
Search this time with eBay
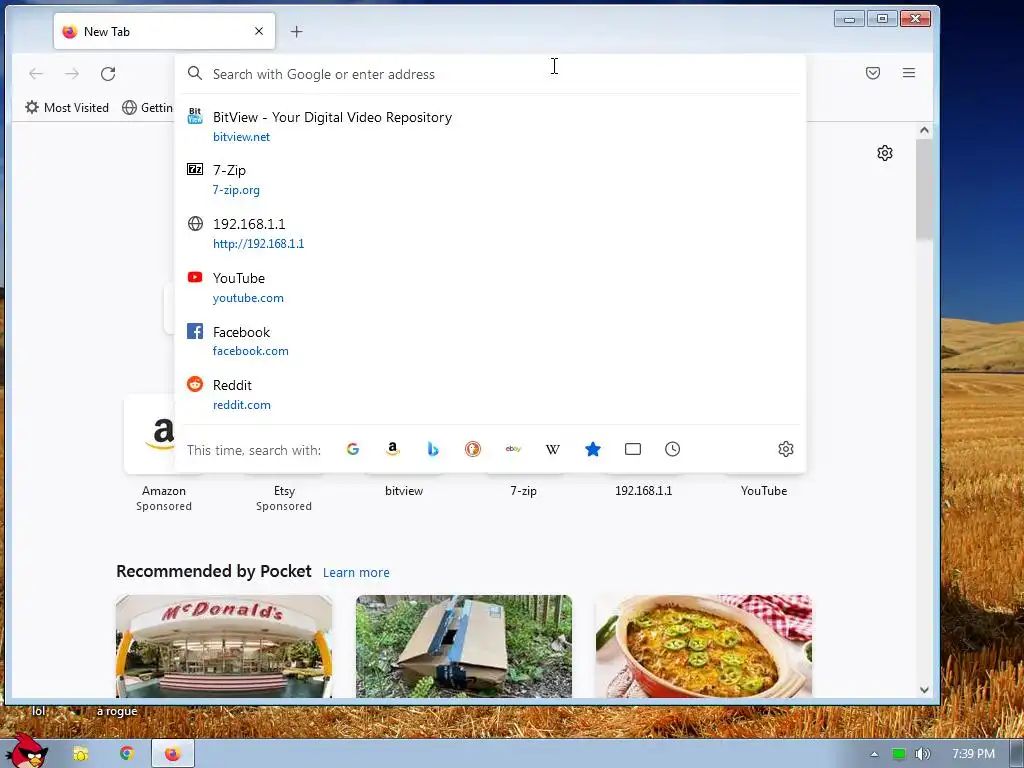[x=513, y=449]
